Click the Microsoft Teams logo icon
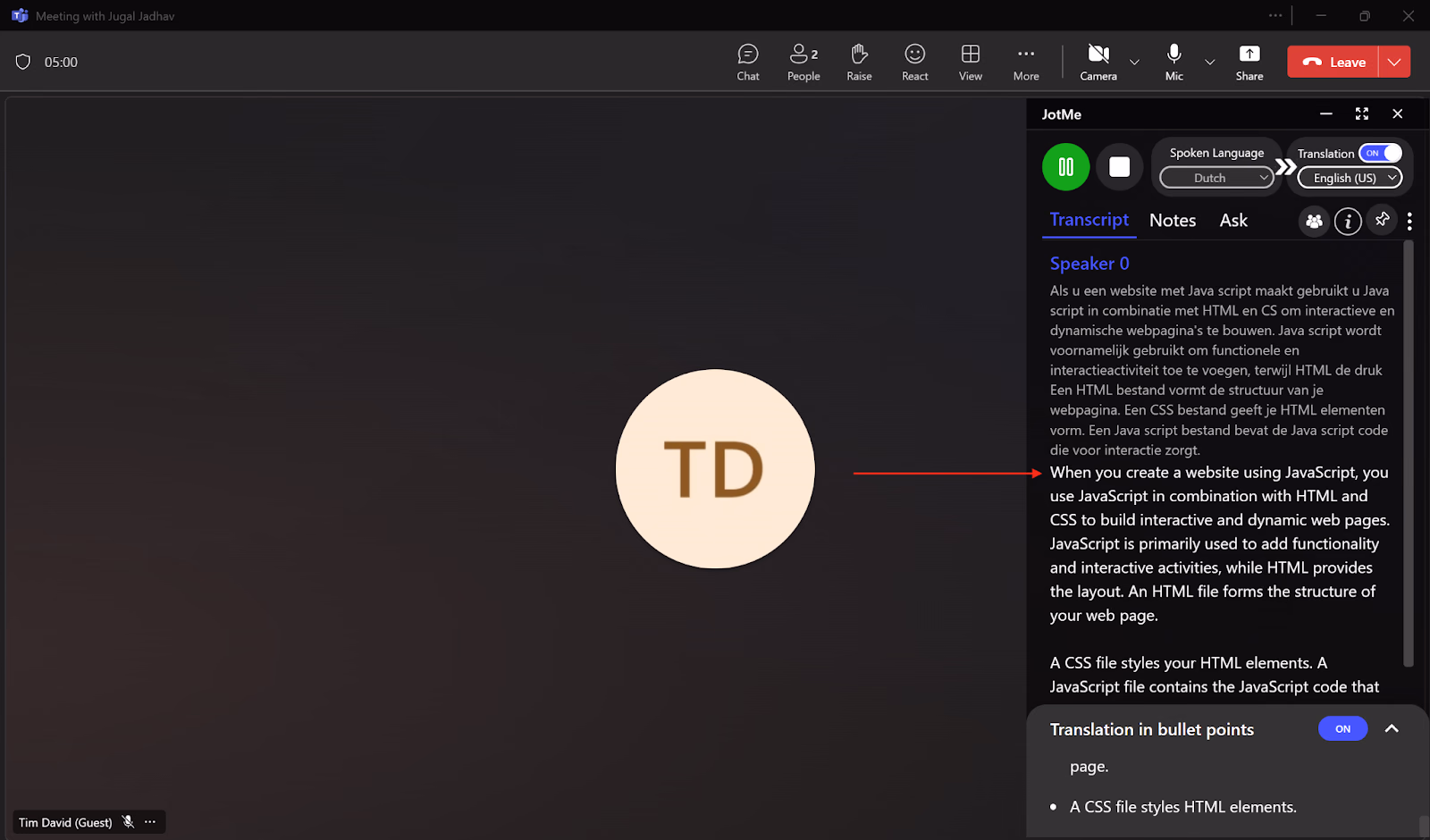This screenshot has width=1430, height=840. coord(20,16)
